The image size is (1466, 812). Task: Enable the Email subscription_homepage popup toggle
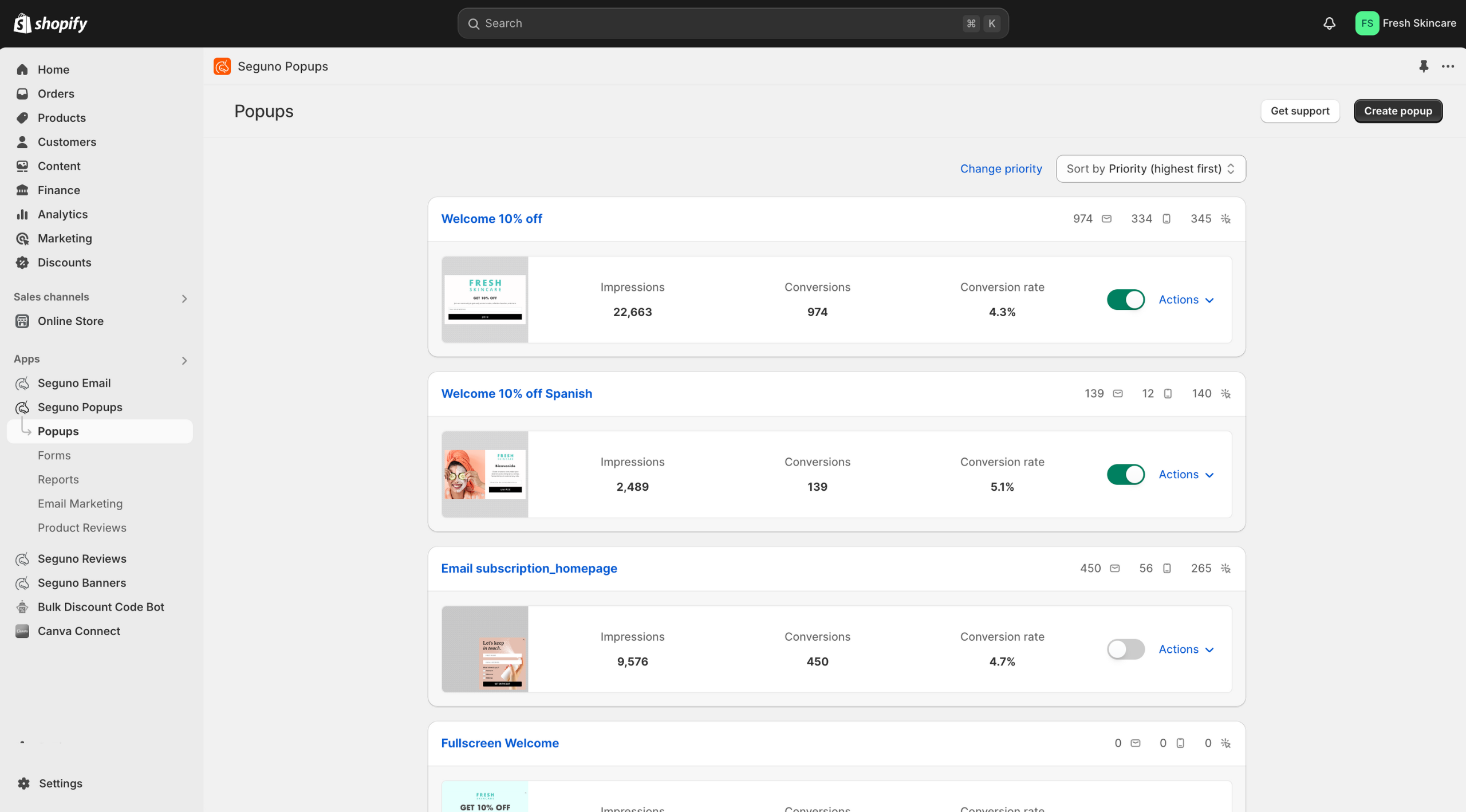[1125, 649]
